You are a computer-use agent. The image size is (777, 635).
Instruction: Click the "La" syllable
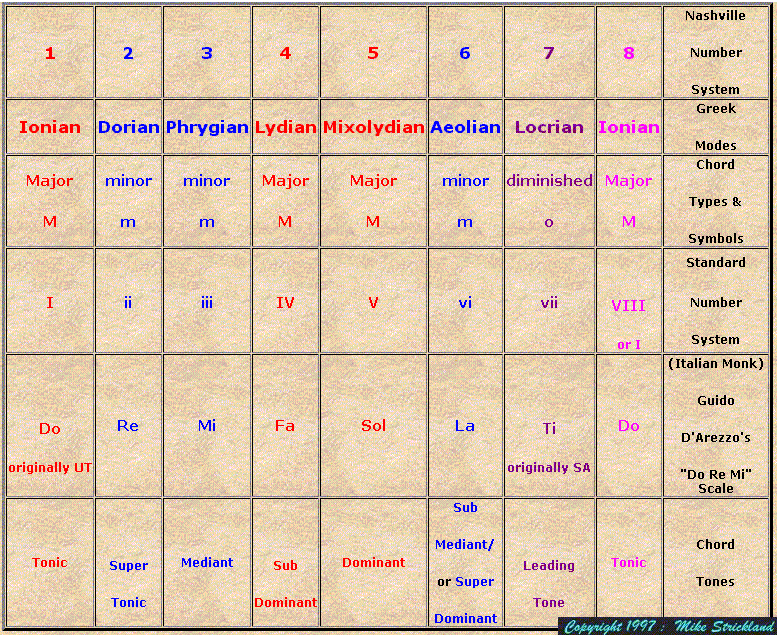tap(465, 426)
